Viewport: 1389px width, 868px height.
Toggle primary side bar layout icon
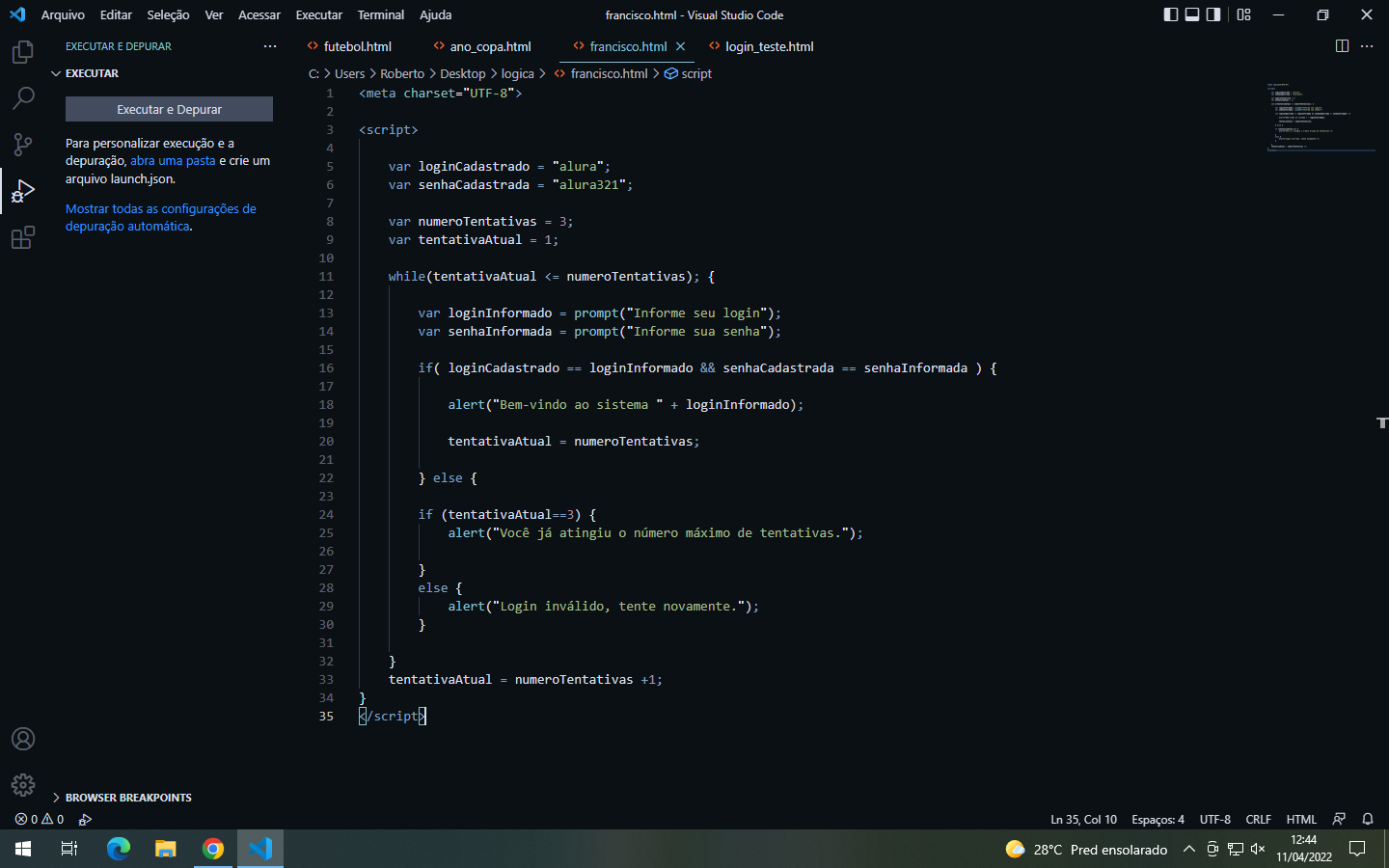tap(1171, 14)
